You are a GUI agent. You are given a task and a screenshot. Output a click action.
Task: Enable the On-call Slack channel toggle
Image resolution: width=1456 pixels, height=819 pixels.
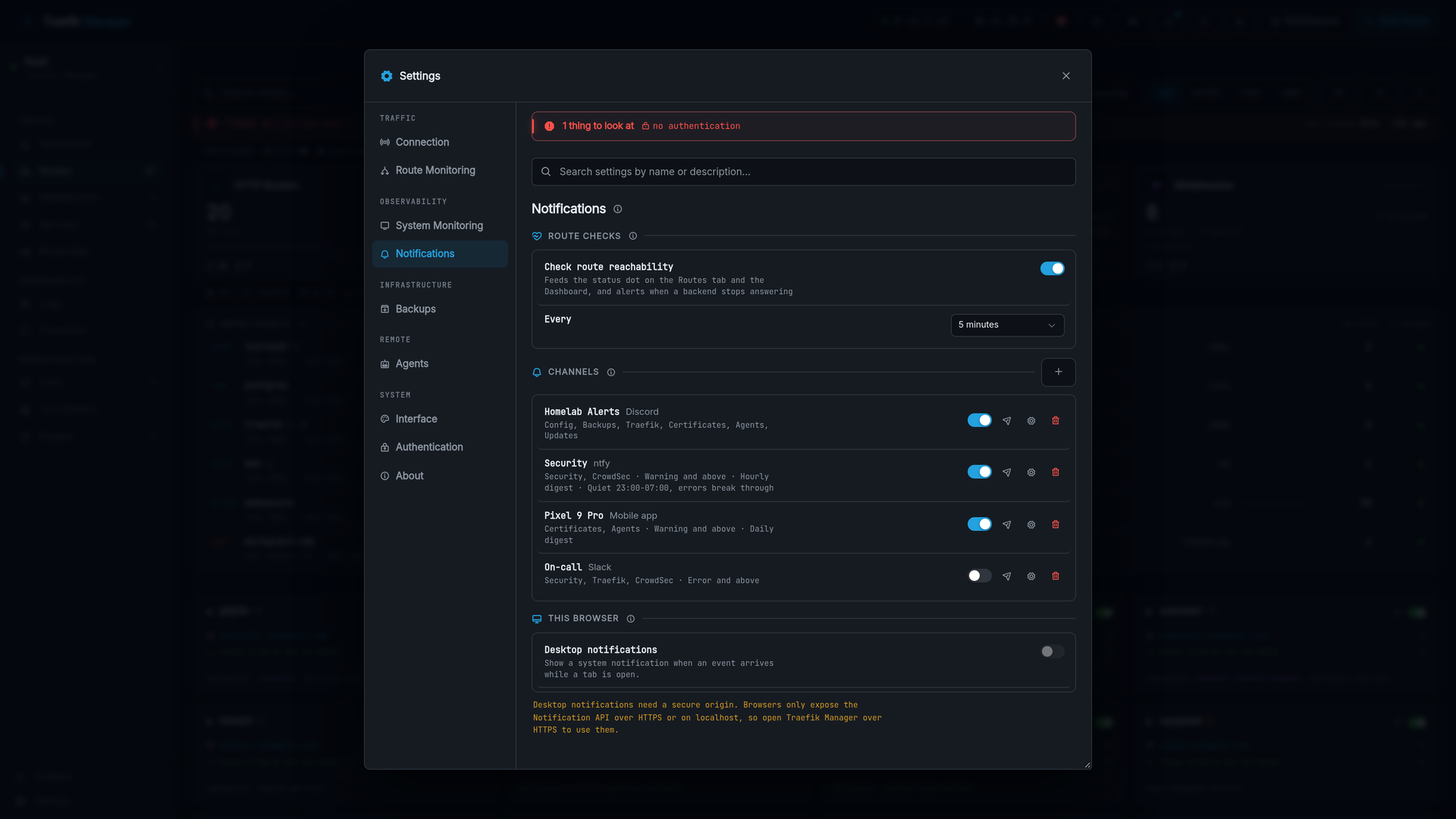point(979,576)
